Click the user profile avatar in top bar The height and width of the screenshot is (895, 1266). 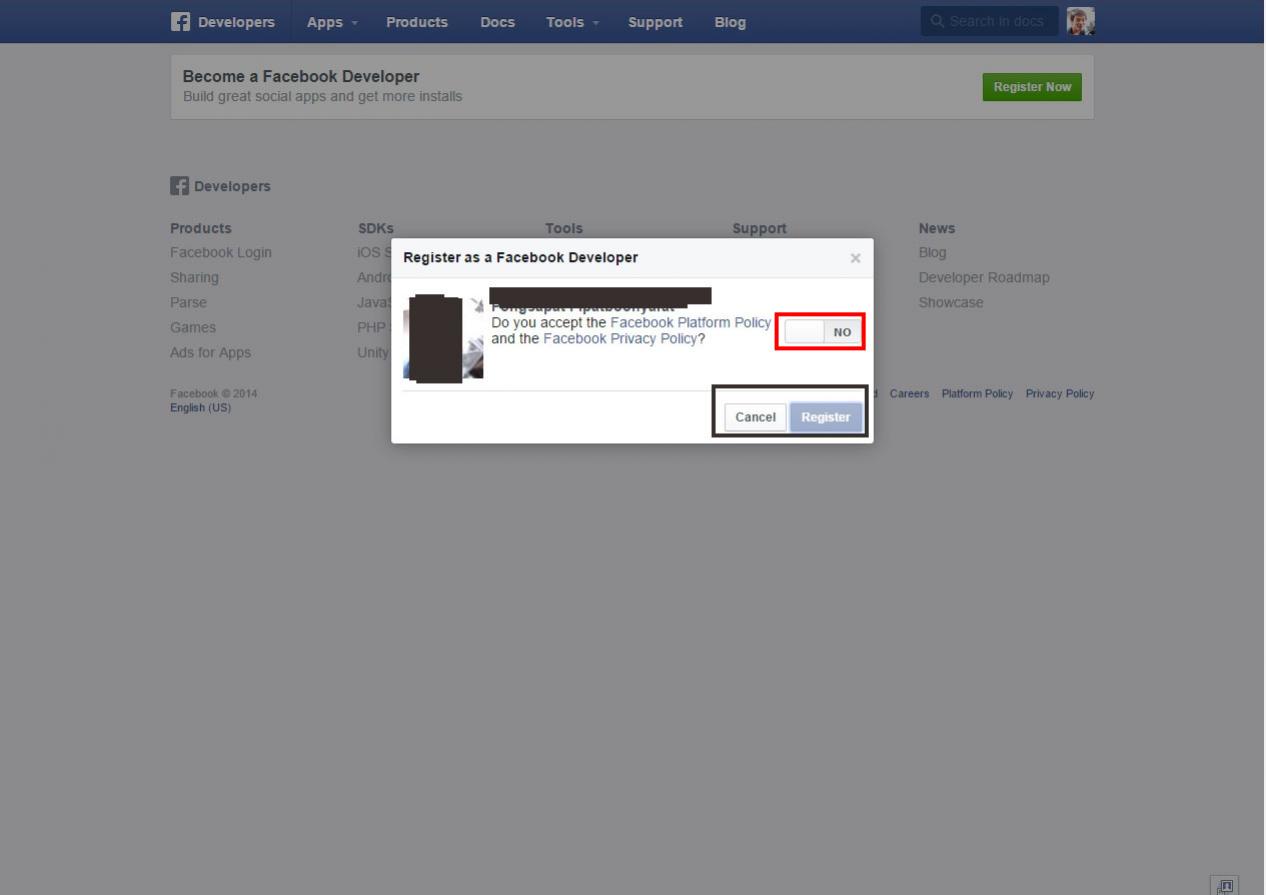(1081, 21)
